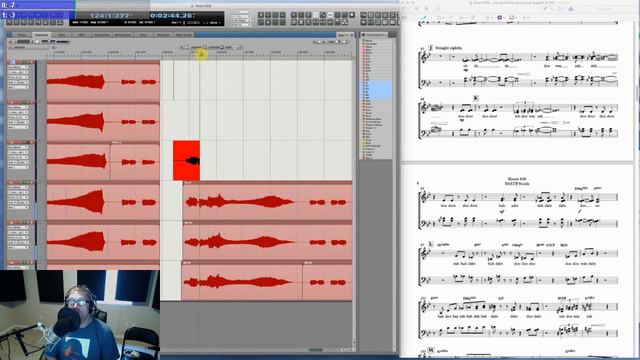This screenshot has width=640, height=360.
Task: Click the first icon in the top shortcut-icon row
Action: [x=261, y=15]
